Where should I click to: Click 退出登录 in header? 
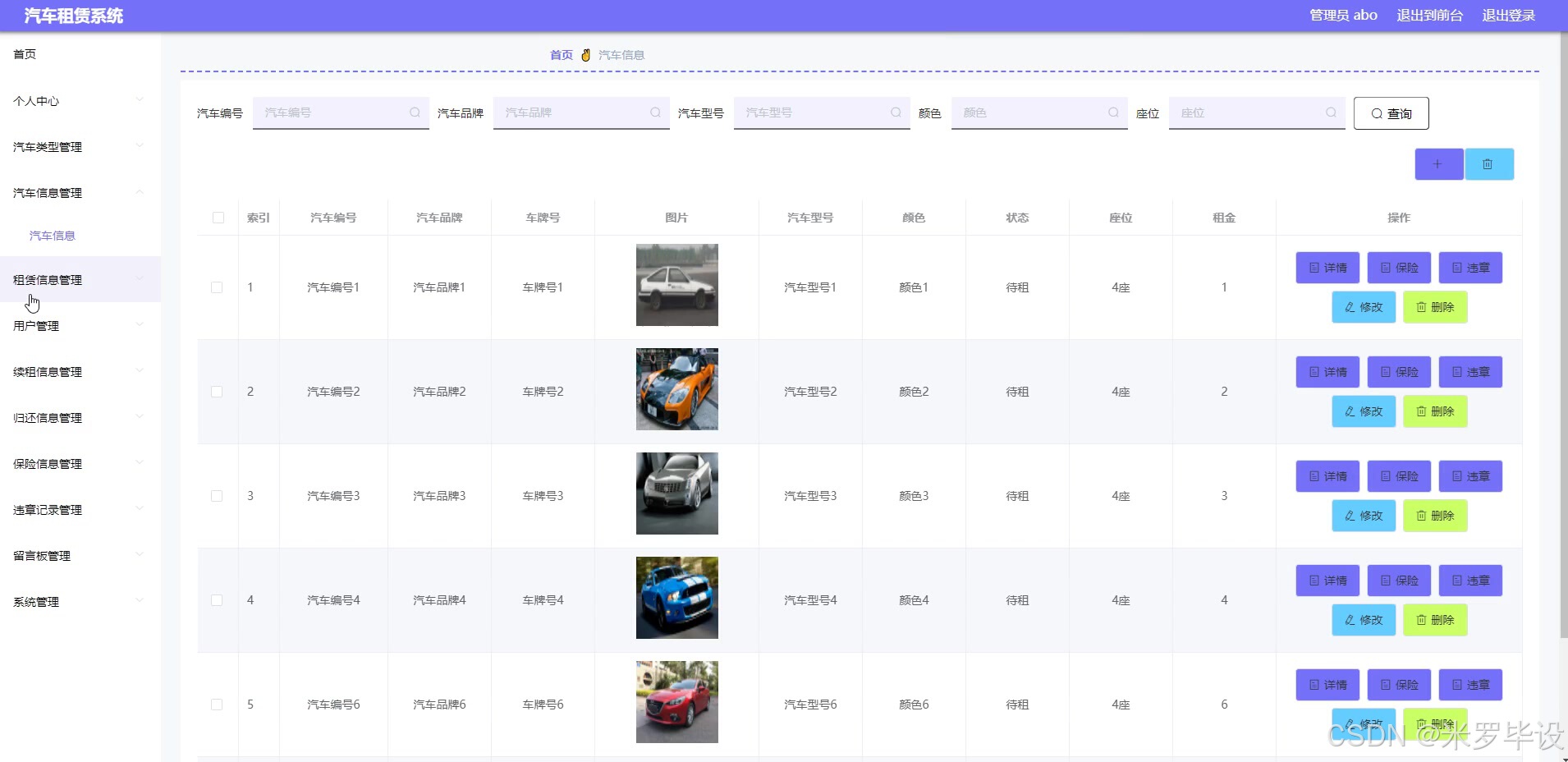click(1508, 16)
